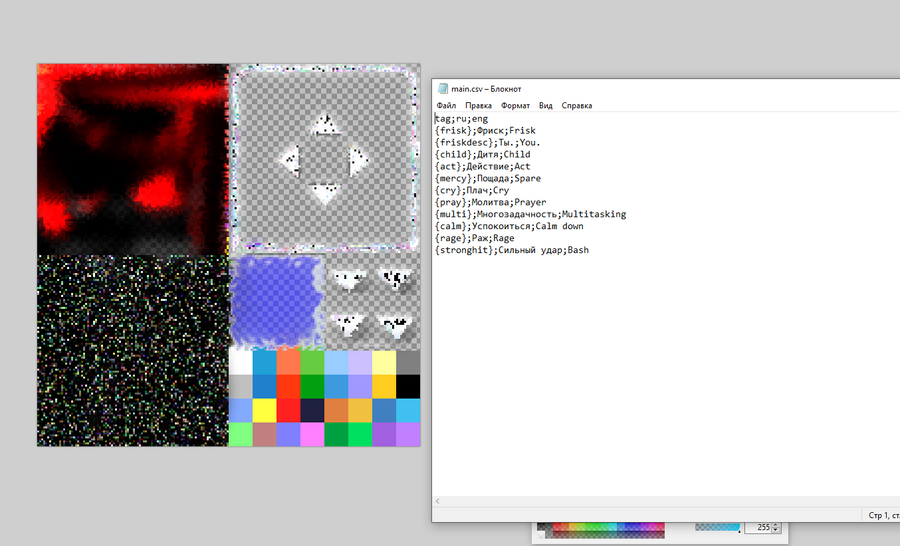The image size is (900, 546).
Task: Click the alpha opacity slider in the color panel
Action: [x=717, y=527]
